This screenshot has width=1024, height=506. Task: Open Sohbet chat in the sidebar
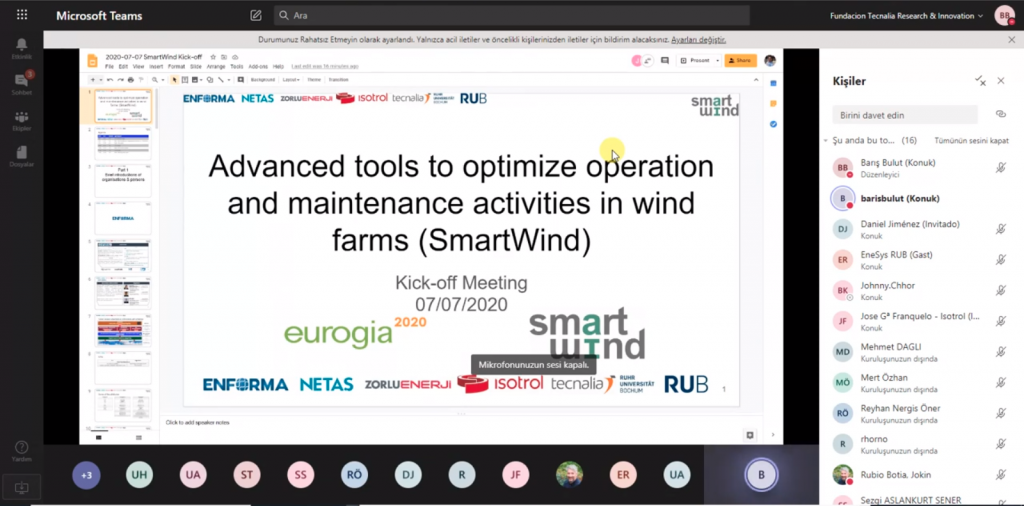pyautogui.click(x=21, y=83)
